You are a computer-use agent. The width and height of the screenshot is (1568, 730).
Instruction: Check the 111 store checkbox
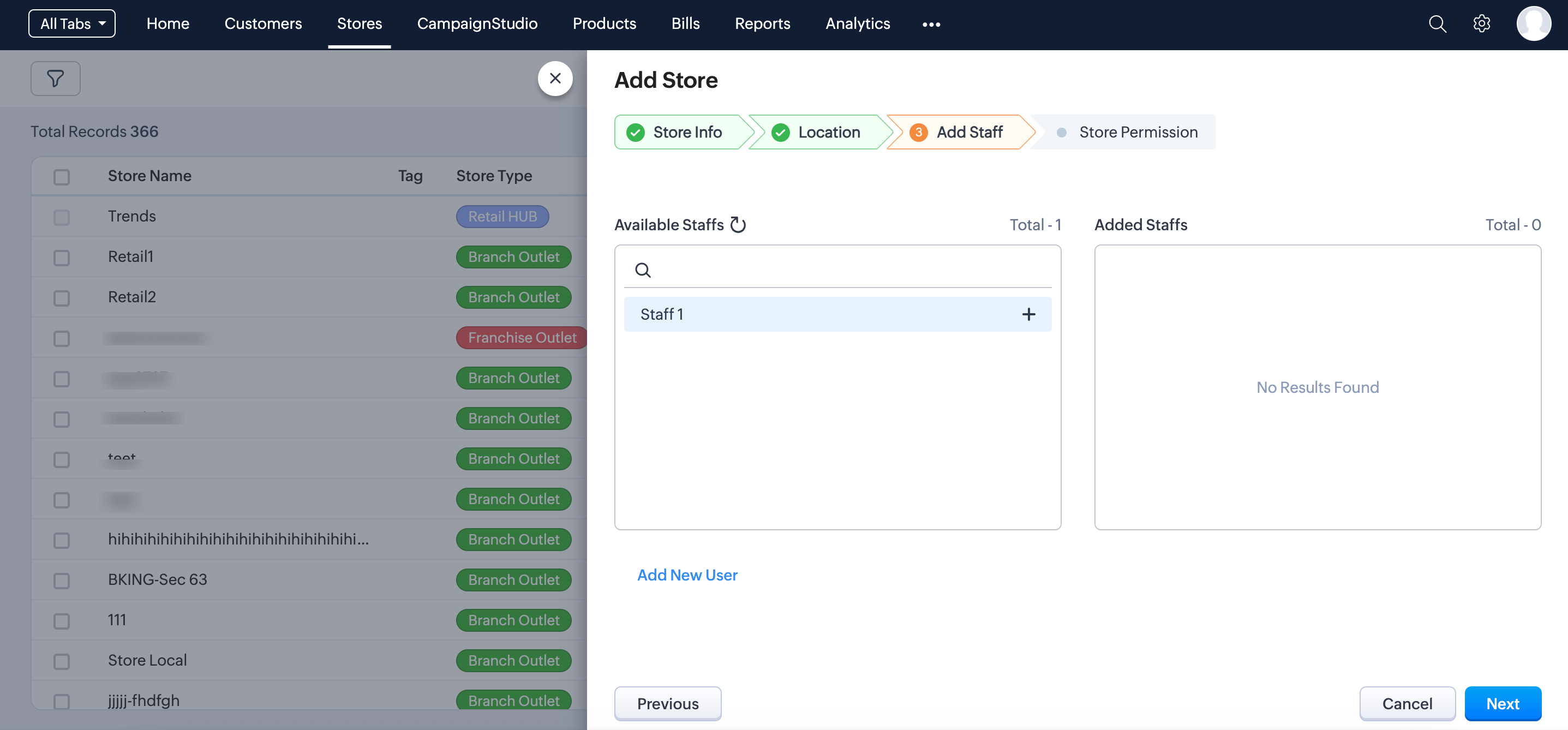coord(62,621)
